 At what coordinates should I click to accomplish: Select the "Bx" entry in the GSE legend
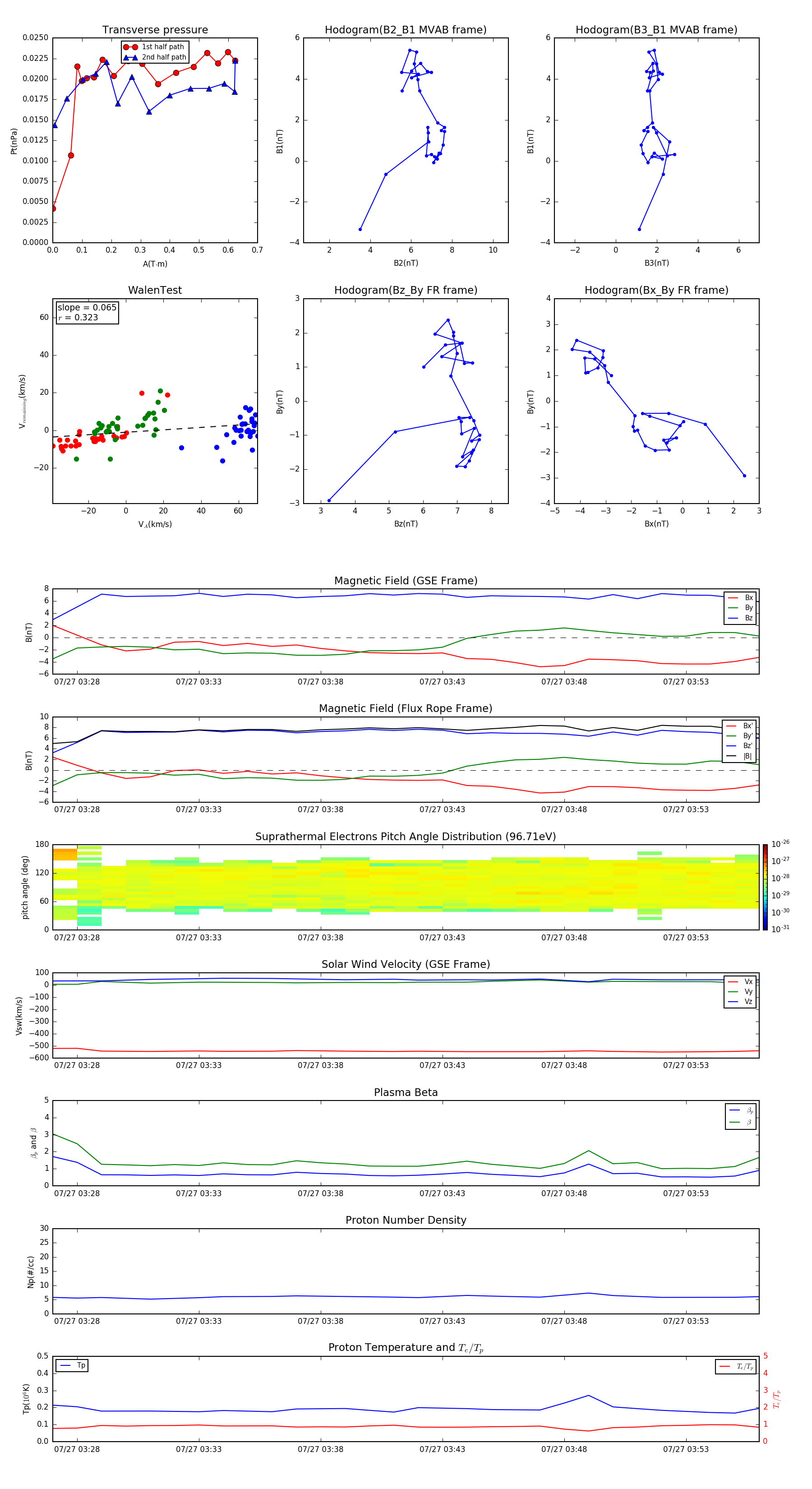coord(740,598)
